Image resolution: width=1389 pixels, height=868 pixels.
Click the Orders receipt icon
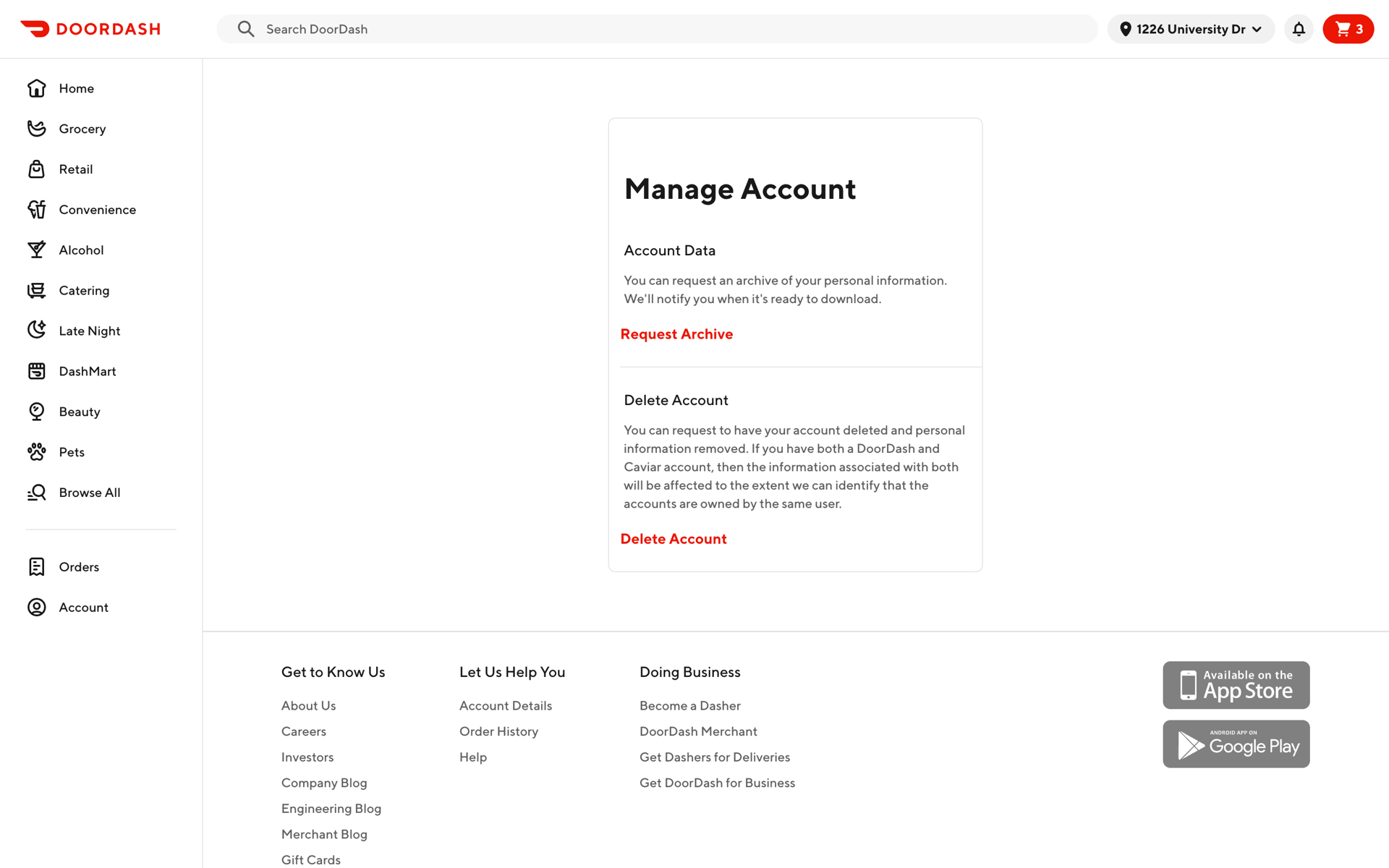tap(37, 567)
